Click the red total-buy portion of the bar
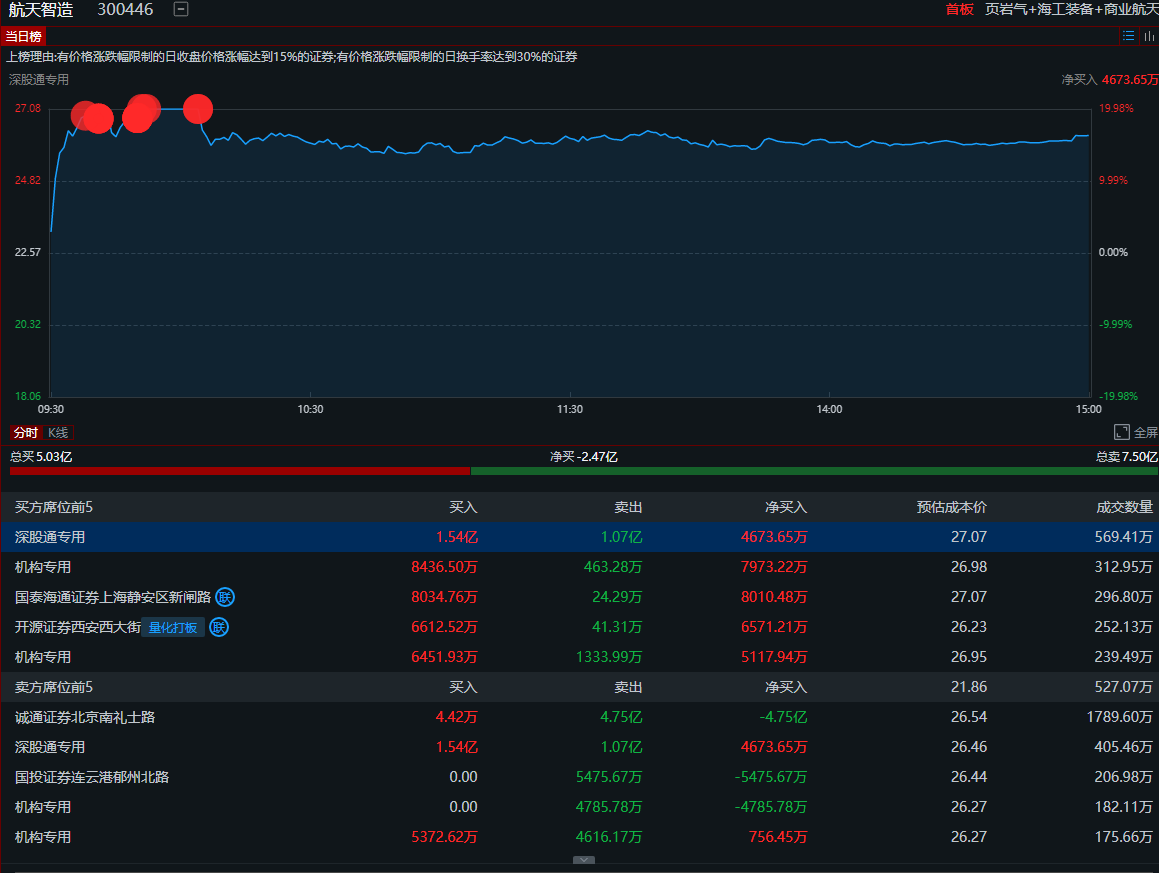Image resolution: width=1159 pixels, height=873 pixels. click(240, 471)
